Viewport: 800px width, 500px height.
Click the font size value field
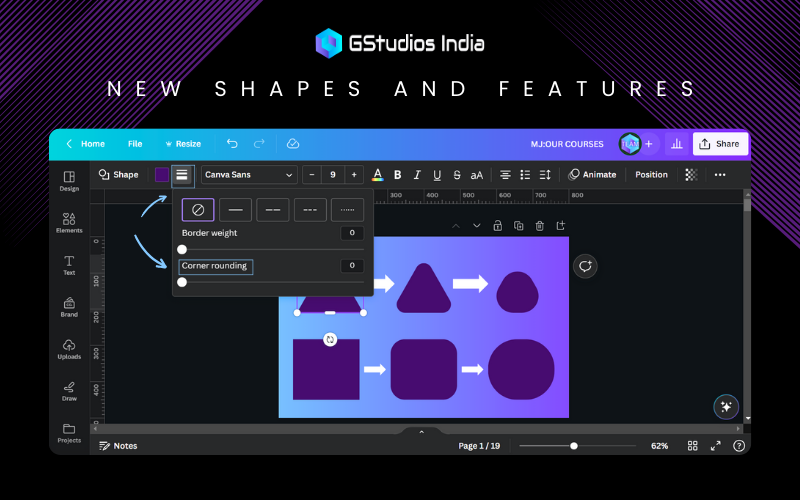tap(333, 174)
